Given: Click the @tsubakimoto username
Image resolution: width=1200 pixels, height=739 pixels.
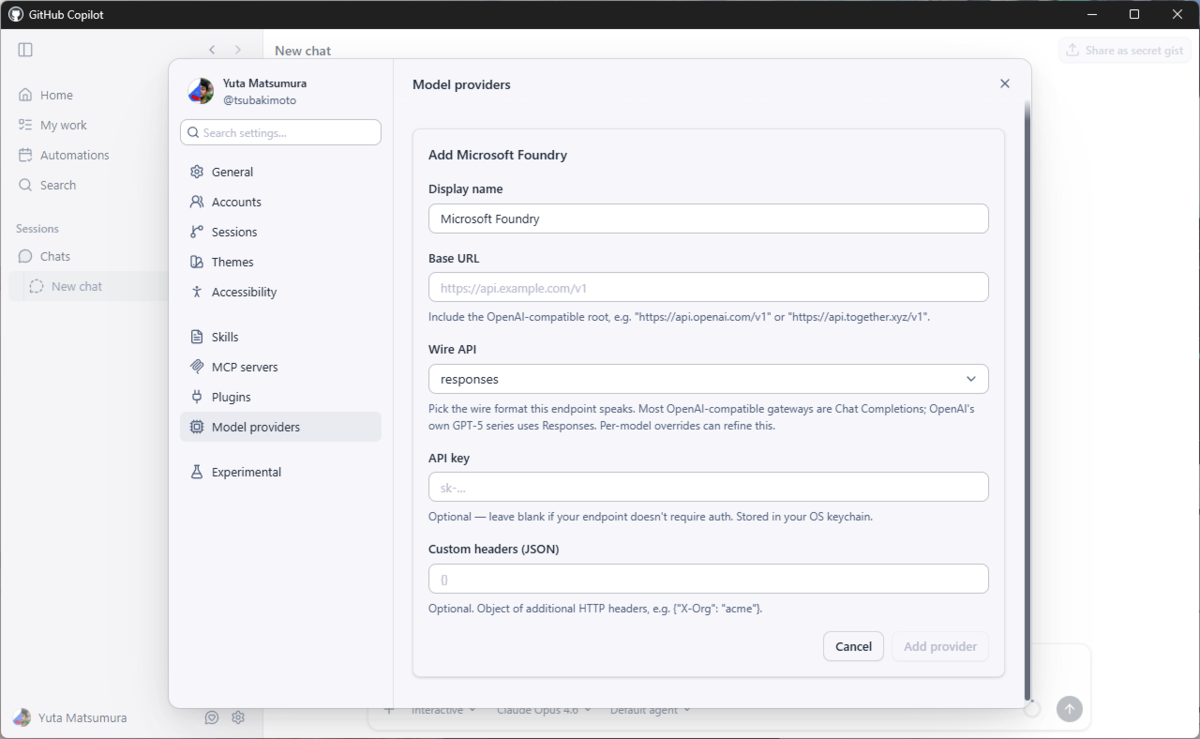Looking at the screenshot, I should click(x=259, y=100).
